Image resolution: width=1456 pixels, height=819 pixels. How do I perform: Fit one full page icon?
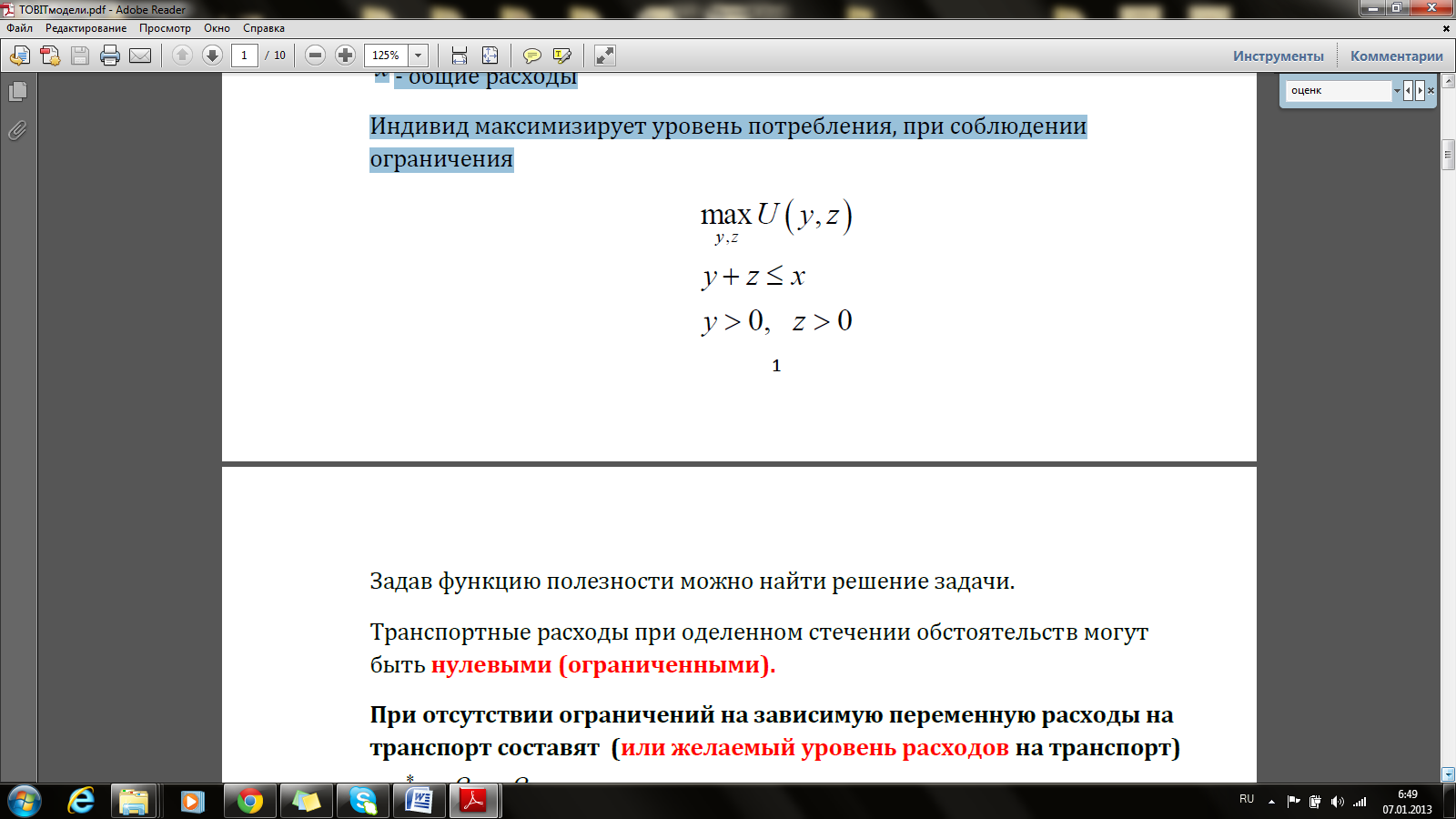coord(490,56)
